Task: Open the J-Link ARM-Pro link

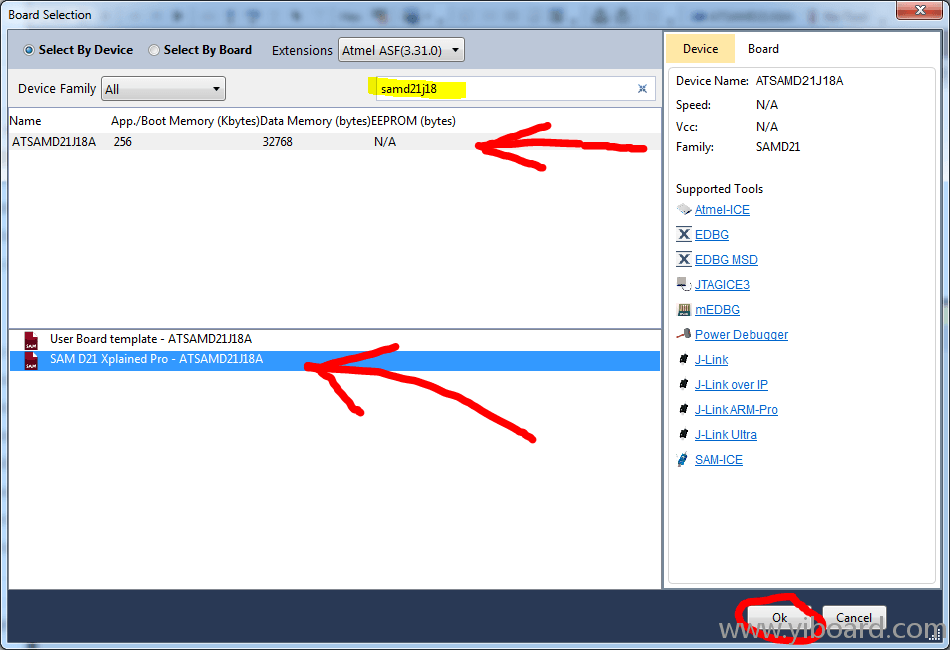Action: 736,410
